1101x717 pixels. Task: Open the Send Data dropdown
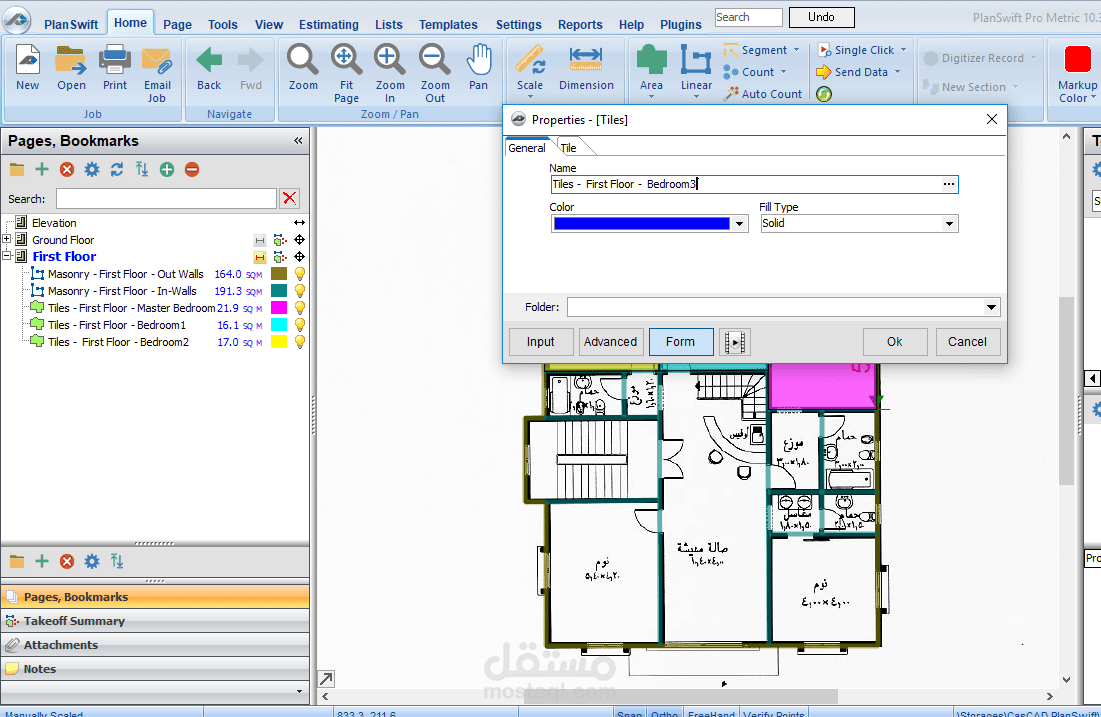click(897, 72)
